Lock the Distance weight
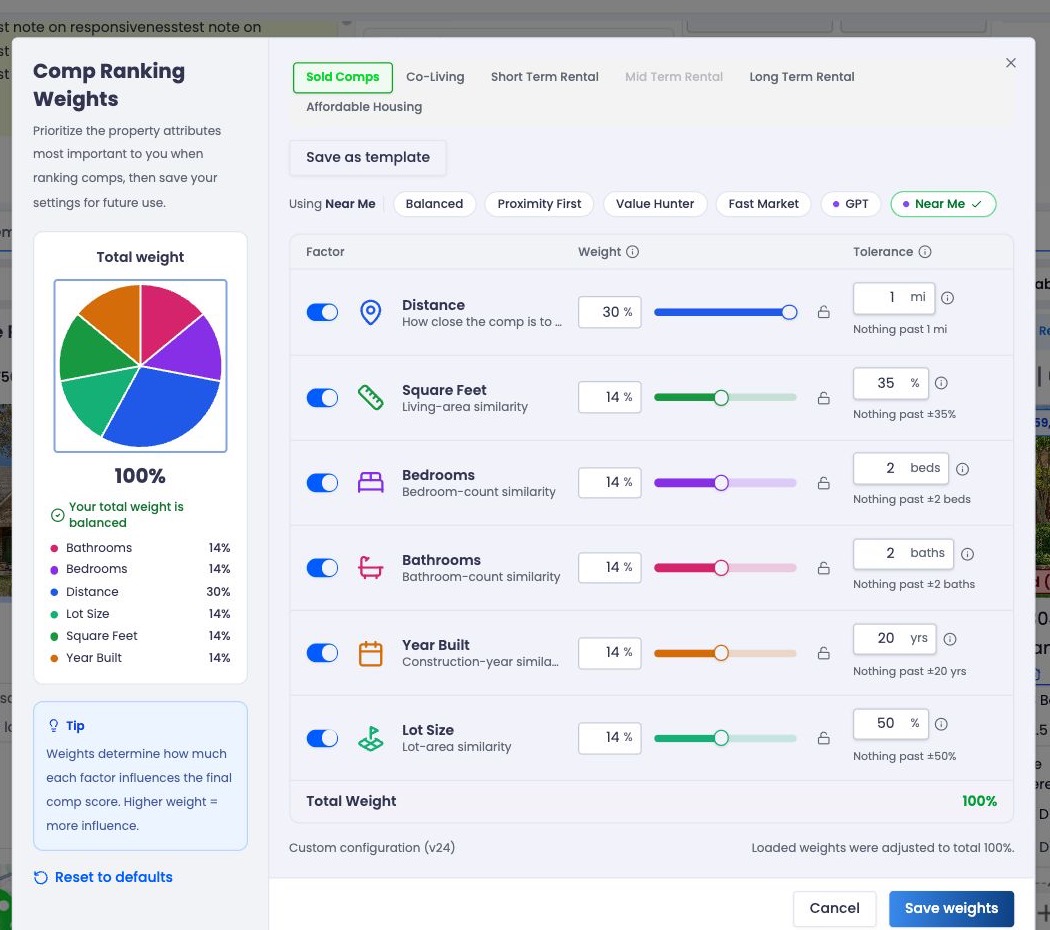 pos(824,312)
